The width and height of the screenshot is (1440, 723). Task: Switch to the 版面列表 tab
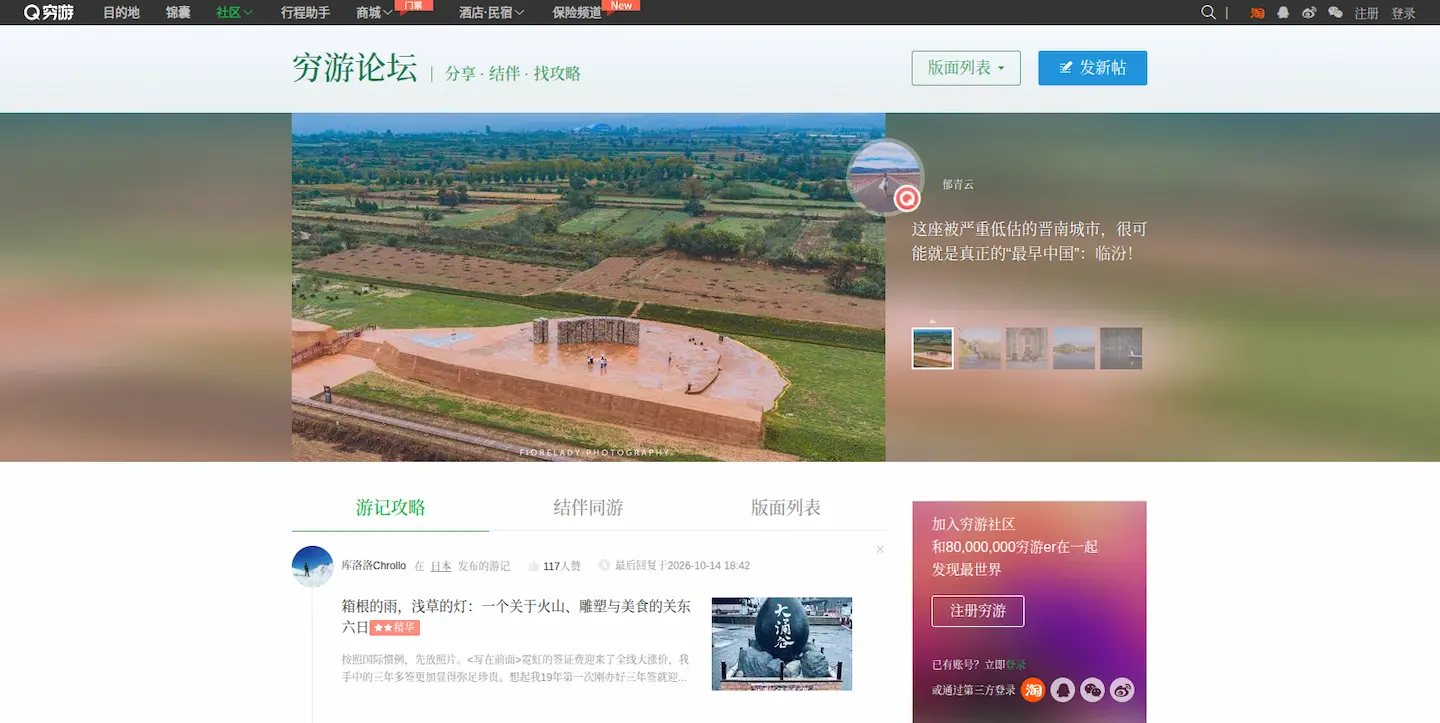click(786, 508)
